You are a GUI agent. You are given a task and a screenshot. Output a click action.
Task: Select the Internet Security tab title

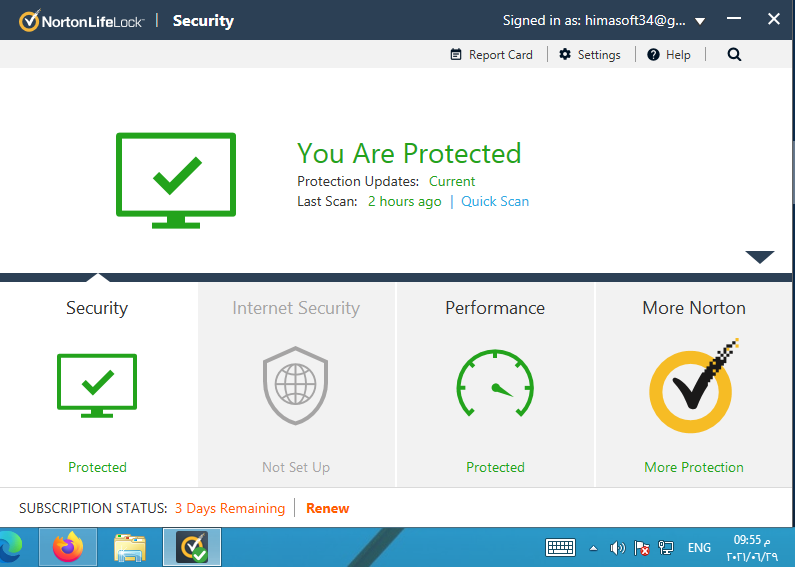[x=296, y=308]
